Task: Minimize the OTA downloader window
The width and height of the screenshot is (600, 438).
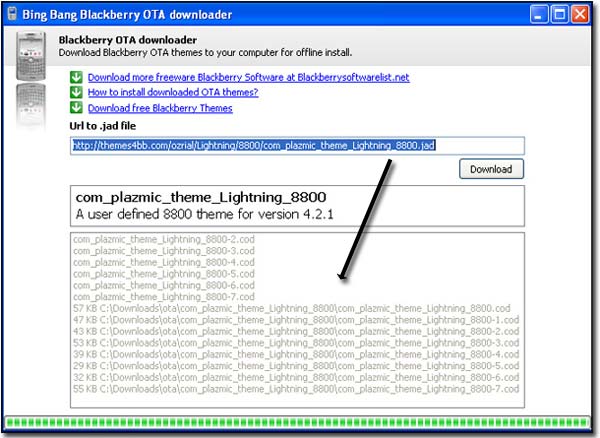Action: tap(539, 14)
